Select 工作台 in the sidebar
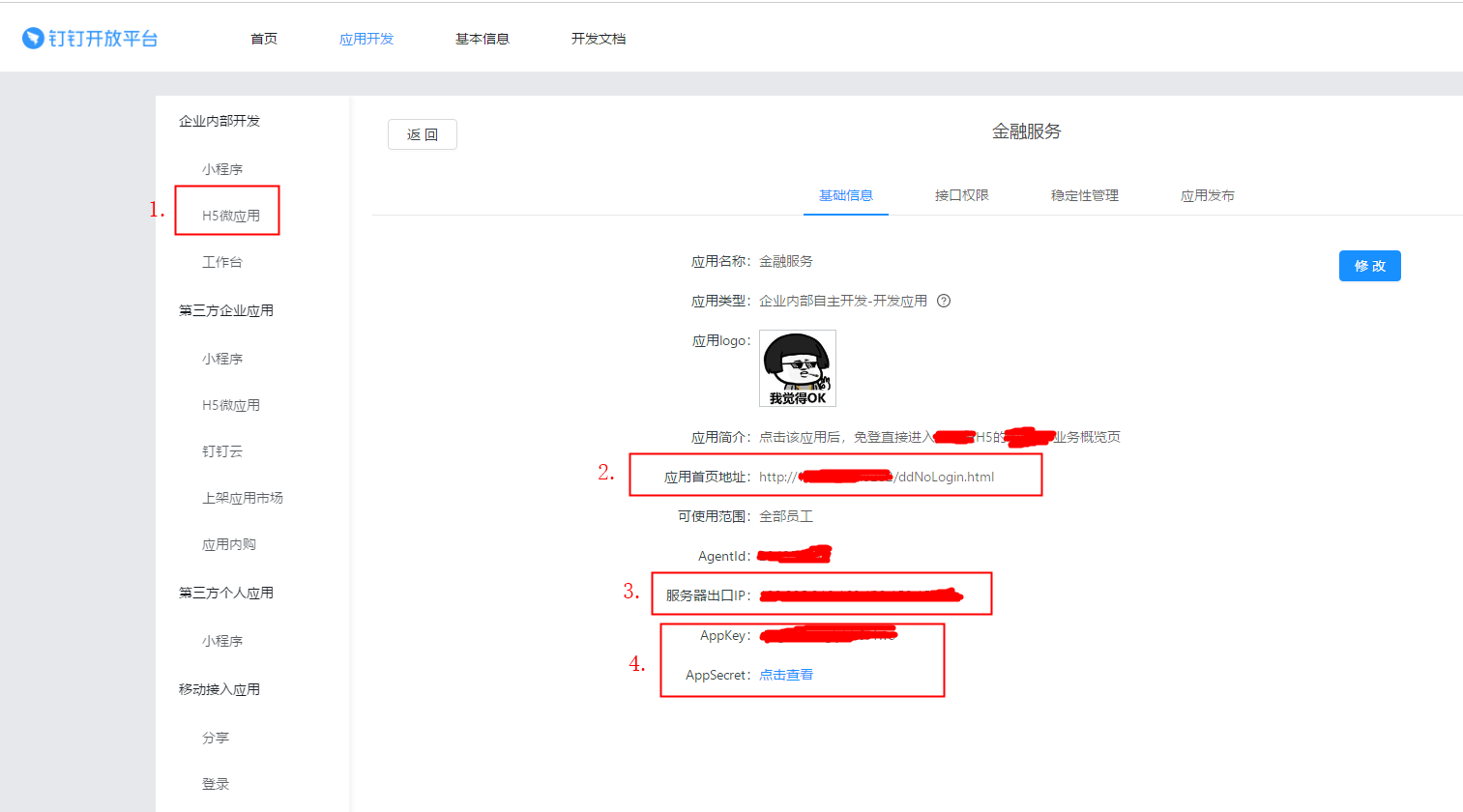This screenshot has width=1463, height=812. tap(222, 262)
